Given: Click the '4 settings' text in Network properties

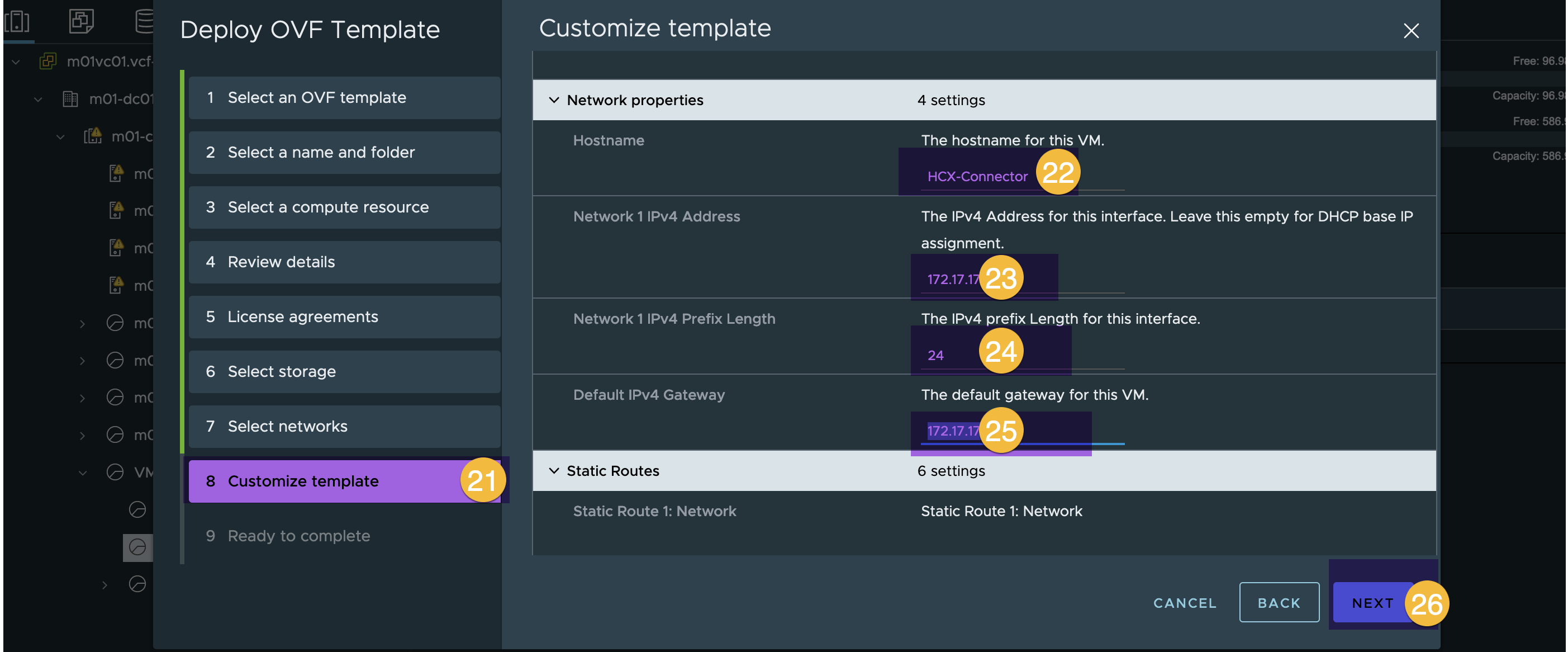Looking at the screenshot, I should point(951,100).
